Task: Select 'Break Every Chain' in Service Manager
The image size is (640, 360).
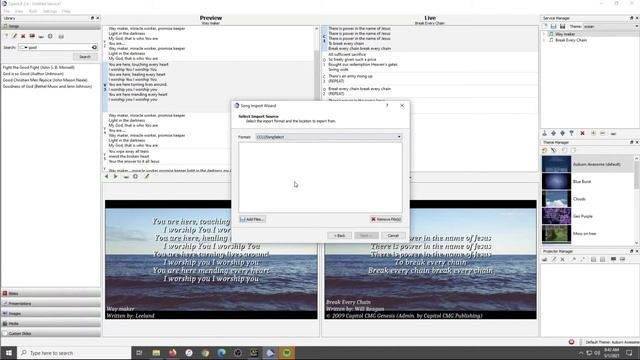Action: 571,40
